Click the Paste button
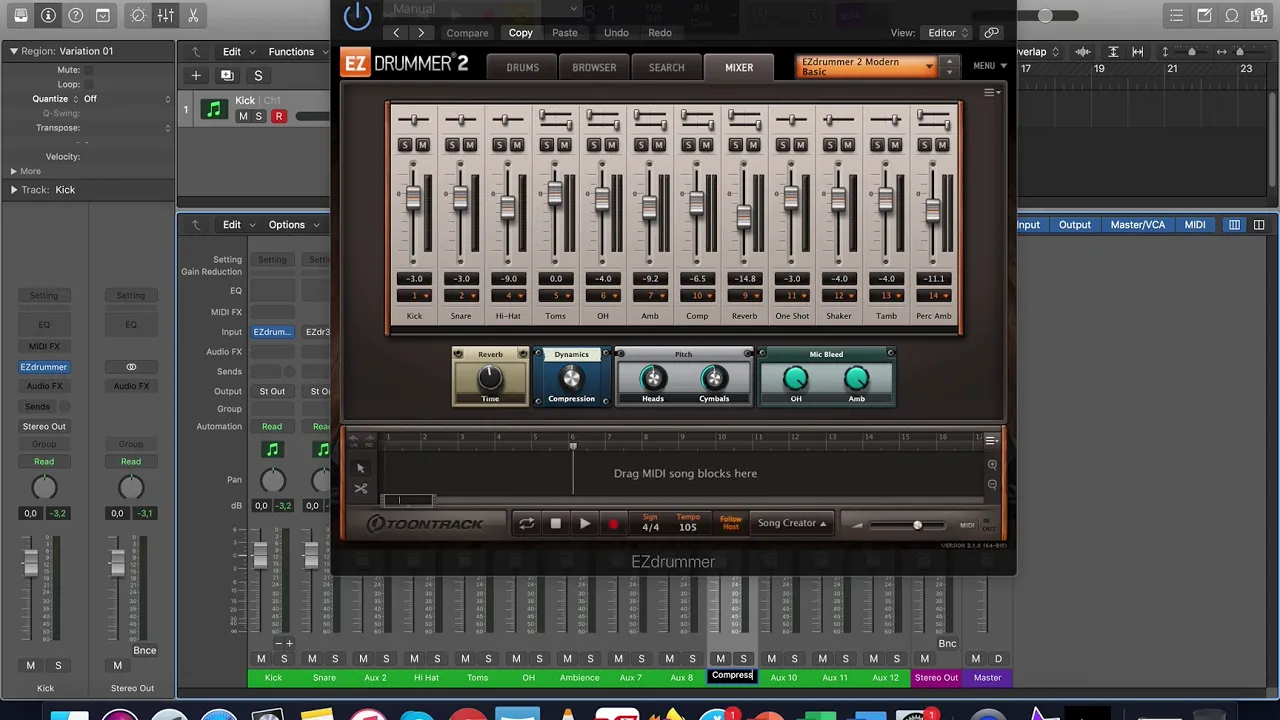The height and width of the screenshot is (720, 1280). tap(564, 33)
